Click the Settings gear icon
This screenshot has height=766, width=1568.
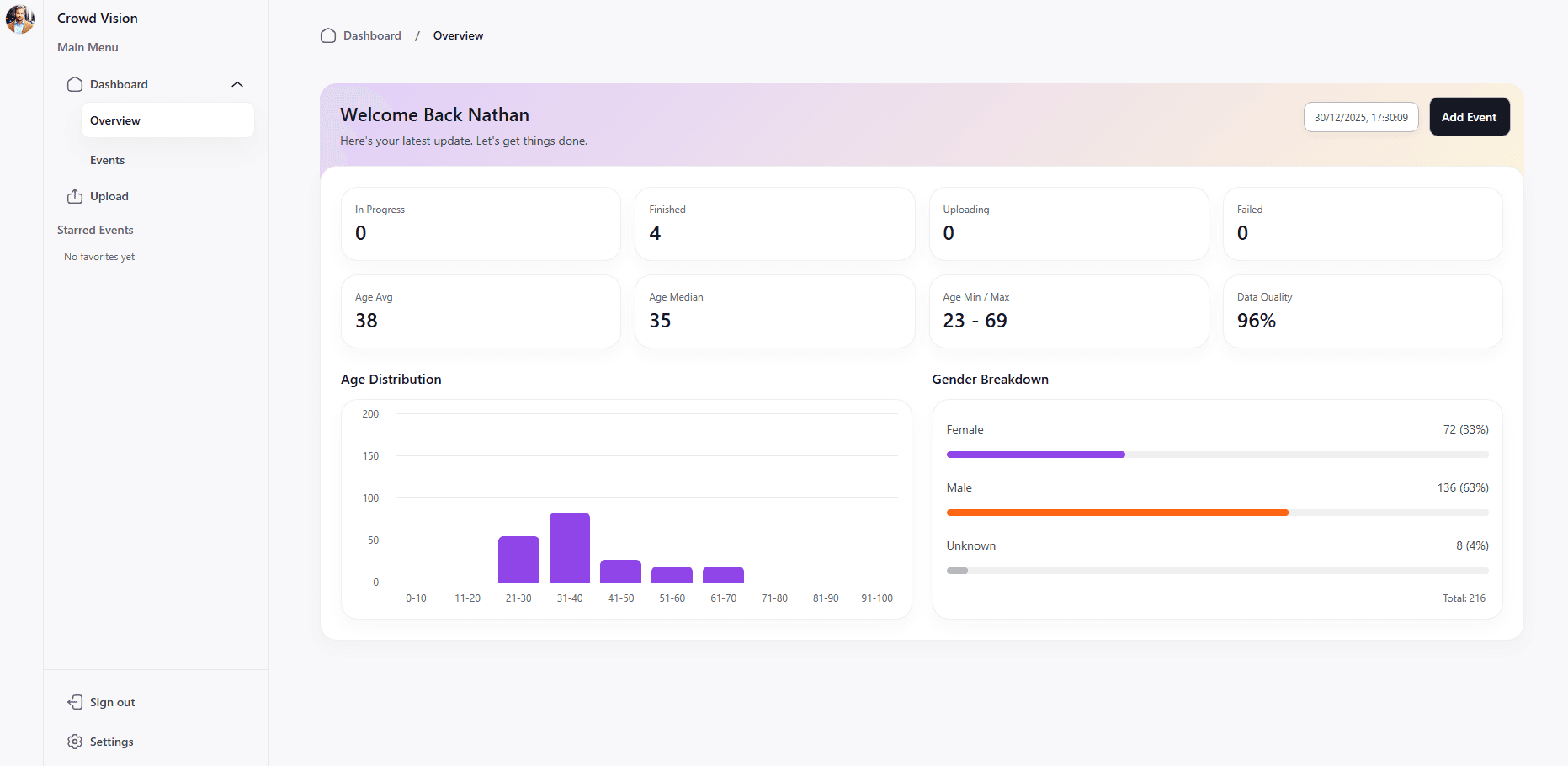(75, 742)
